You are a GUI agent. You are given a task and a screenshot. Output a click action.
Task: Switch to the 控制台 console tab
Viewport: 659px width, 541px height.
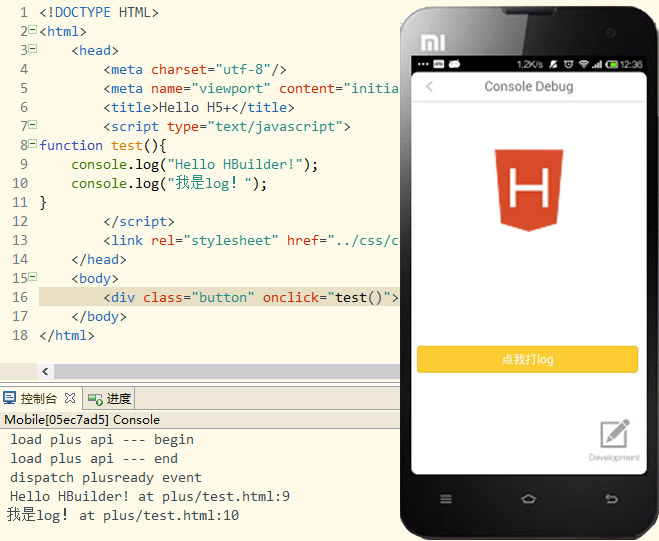(38, 398)
